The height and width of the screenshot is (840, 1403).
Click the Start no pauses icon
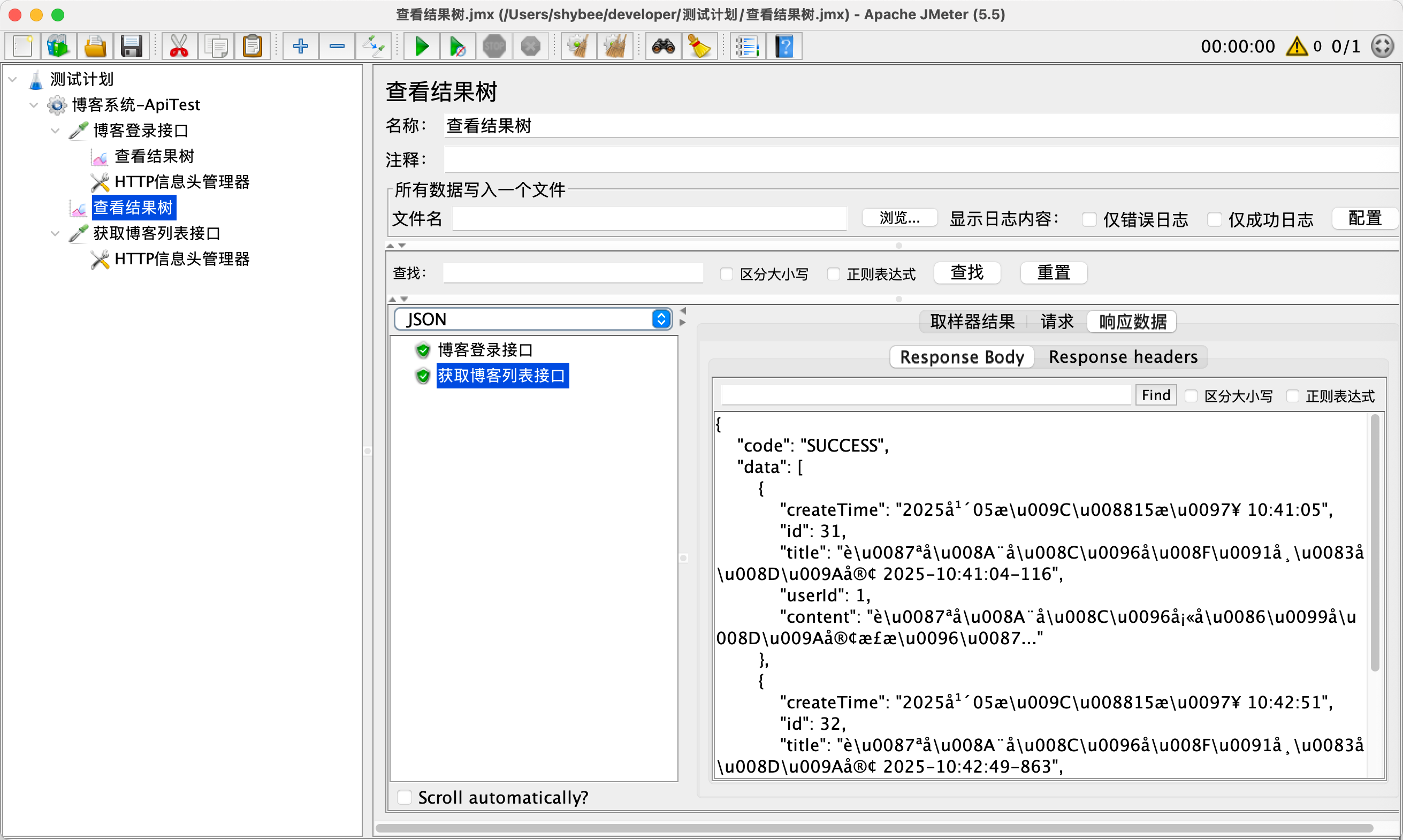click(x=457, y=47)
